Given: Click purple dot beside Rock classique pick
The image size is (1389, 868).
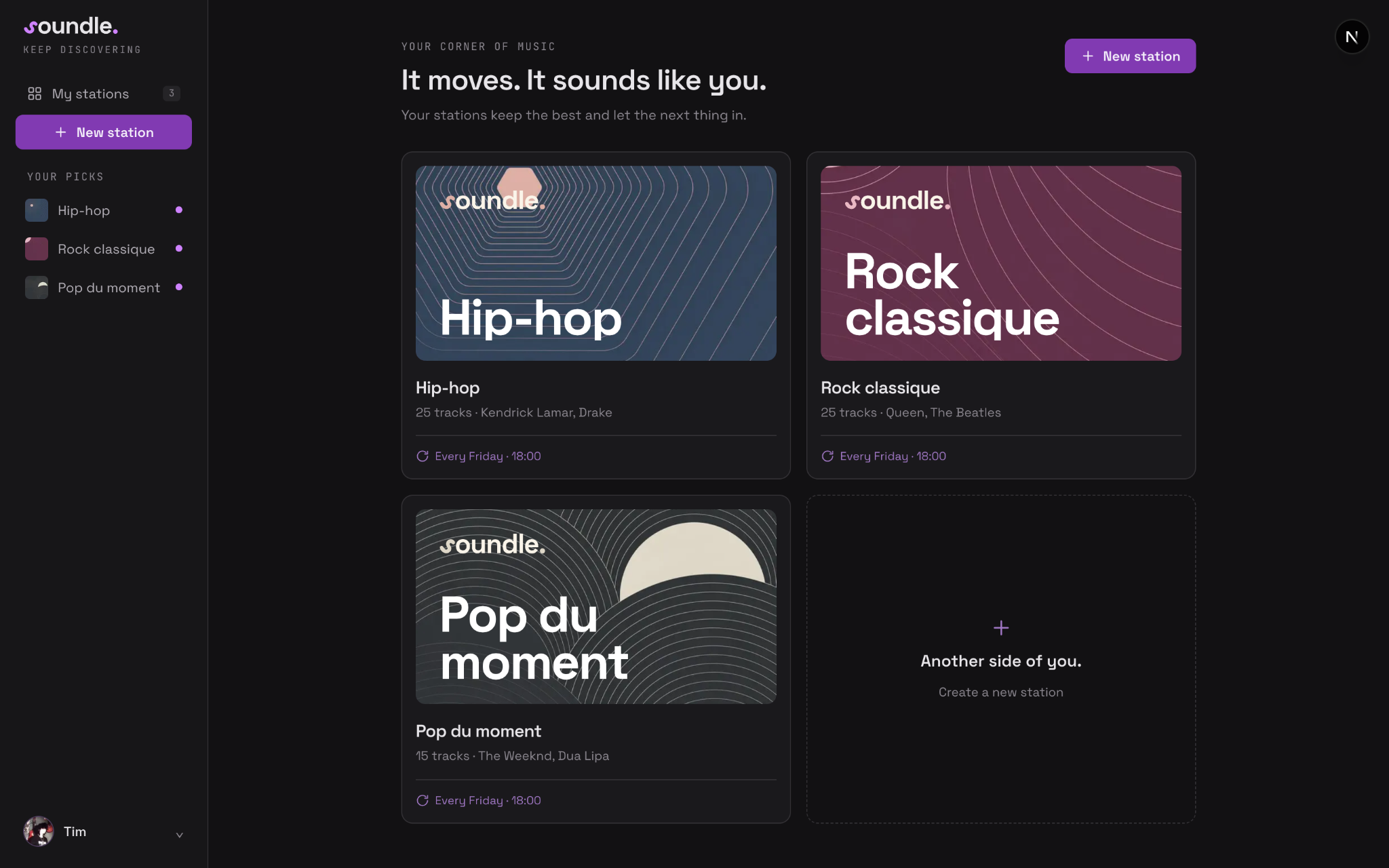Looking at the screenshot, I should coord(179,249).
